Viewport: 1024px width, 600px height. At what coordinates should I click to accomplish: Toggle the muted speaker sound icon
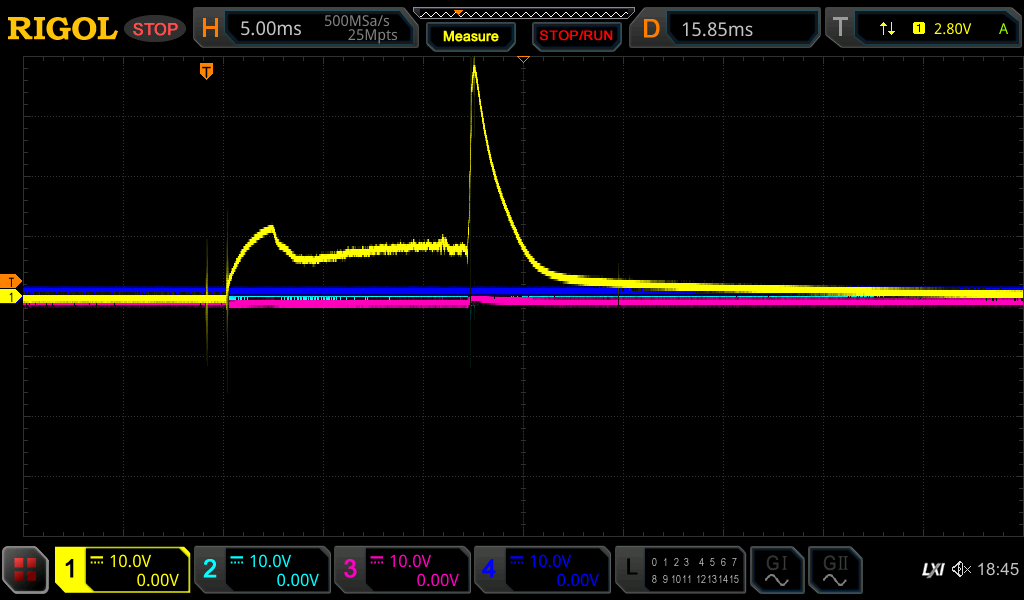pos(961,570)
